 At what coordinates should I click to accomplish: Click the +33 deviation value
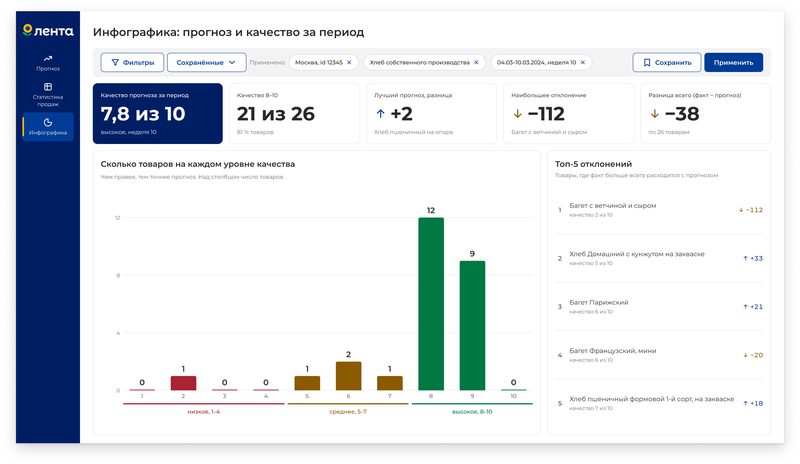pos(753,258)
